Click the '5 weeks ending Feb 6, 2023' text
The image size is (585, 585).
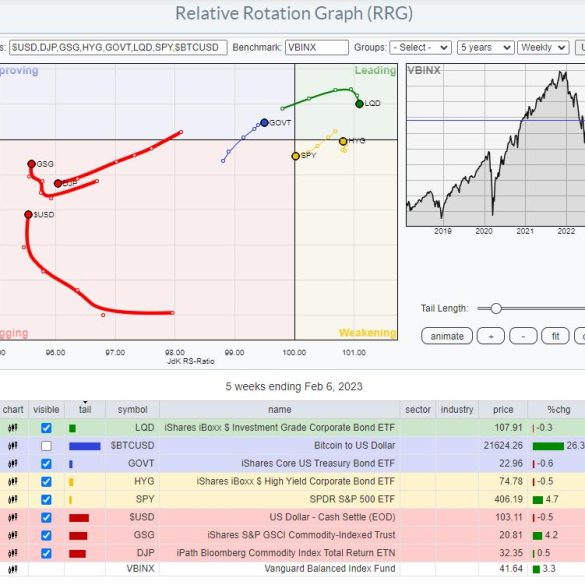(x=294, y=386)
